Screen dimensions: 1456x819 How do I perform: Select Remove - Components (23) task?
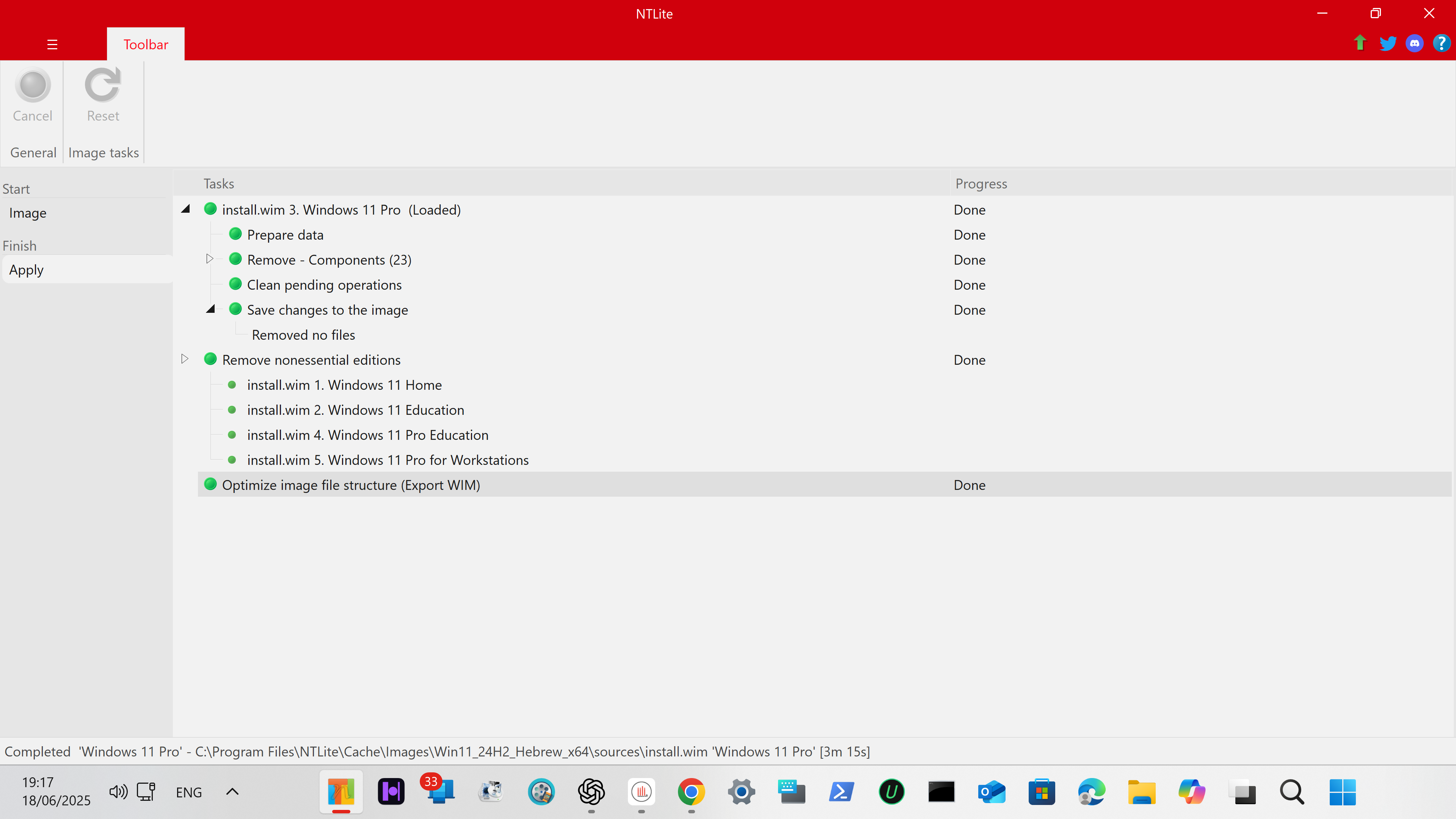[x=329, y=259]
